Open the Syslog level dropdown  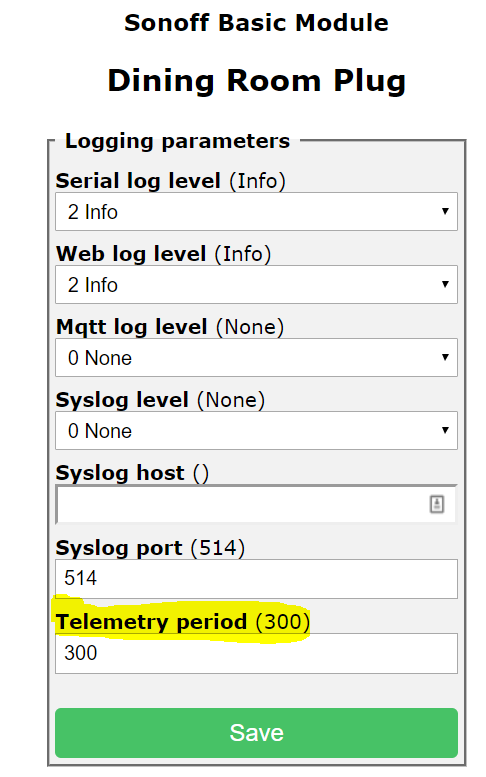point(256,430)
